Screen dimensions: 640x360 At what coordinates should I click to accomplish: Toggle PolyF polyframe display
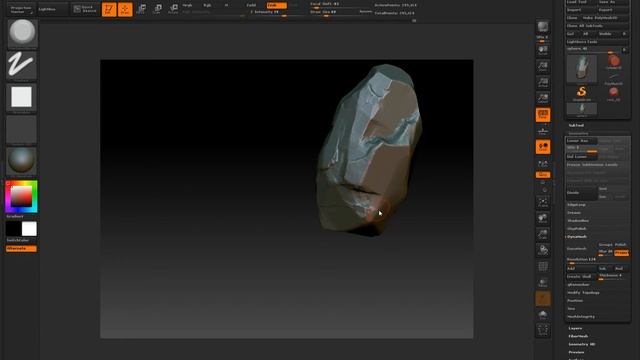click(543, 267)
